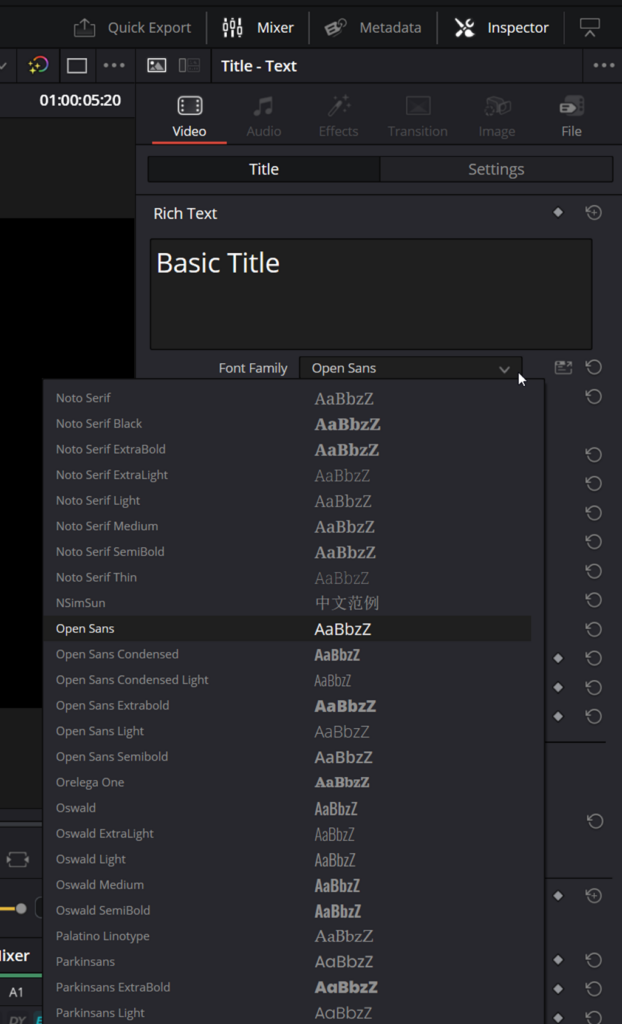The height and width of the screenshot is (1024, 622).
Task: Toggle the Mixer panel
Action: pyautogui.click(x=258, y=28)
